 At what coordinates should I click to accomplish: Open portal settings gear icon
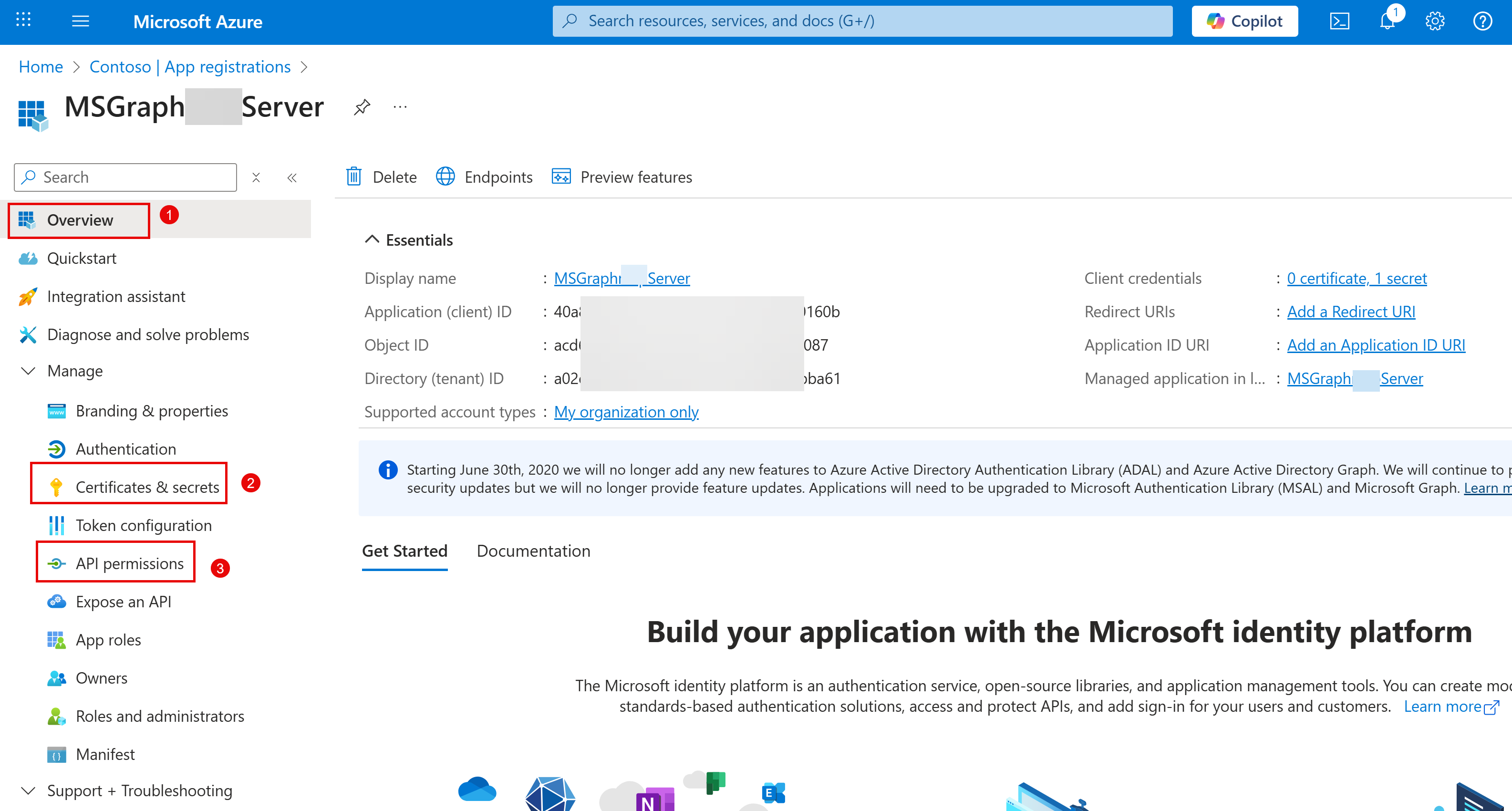1435,21
